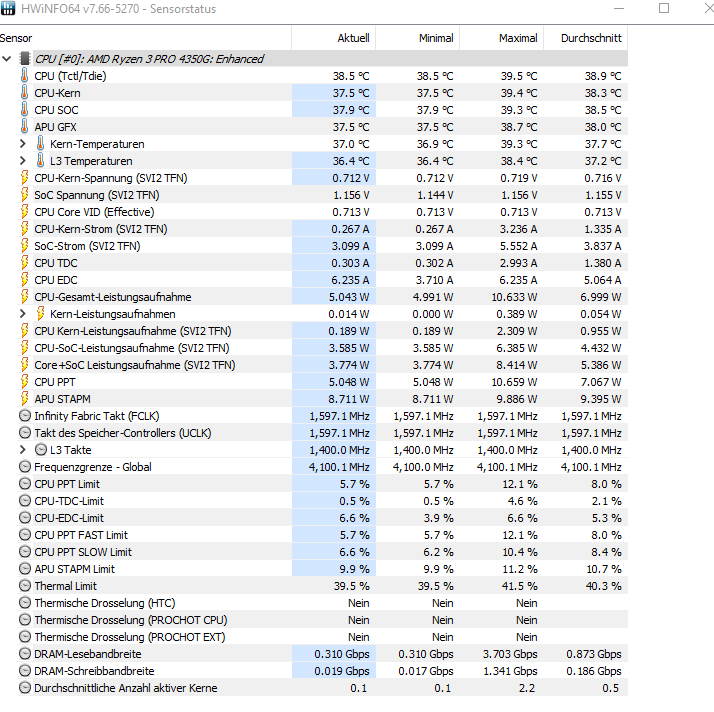Viewport: 714px width, 712px height.
Task: Click clock icon of Thermal Limit
Action: [x=25, y=586]
